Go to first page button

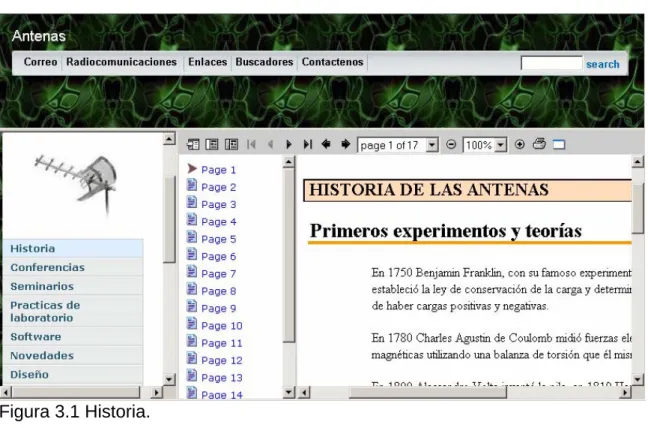pos(251,145)
